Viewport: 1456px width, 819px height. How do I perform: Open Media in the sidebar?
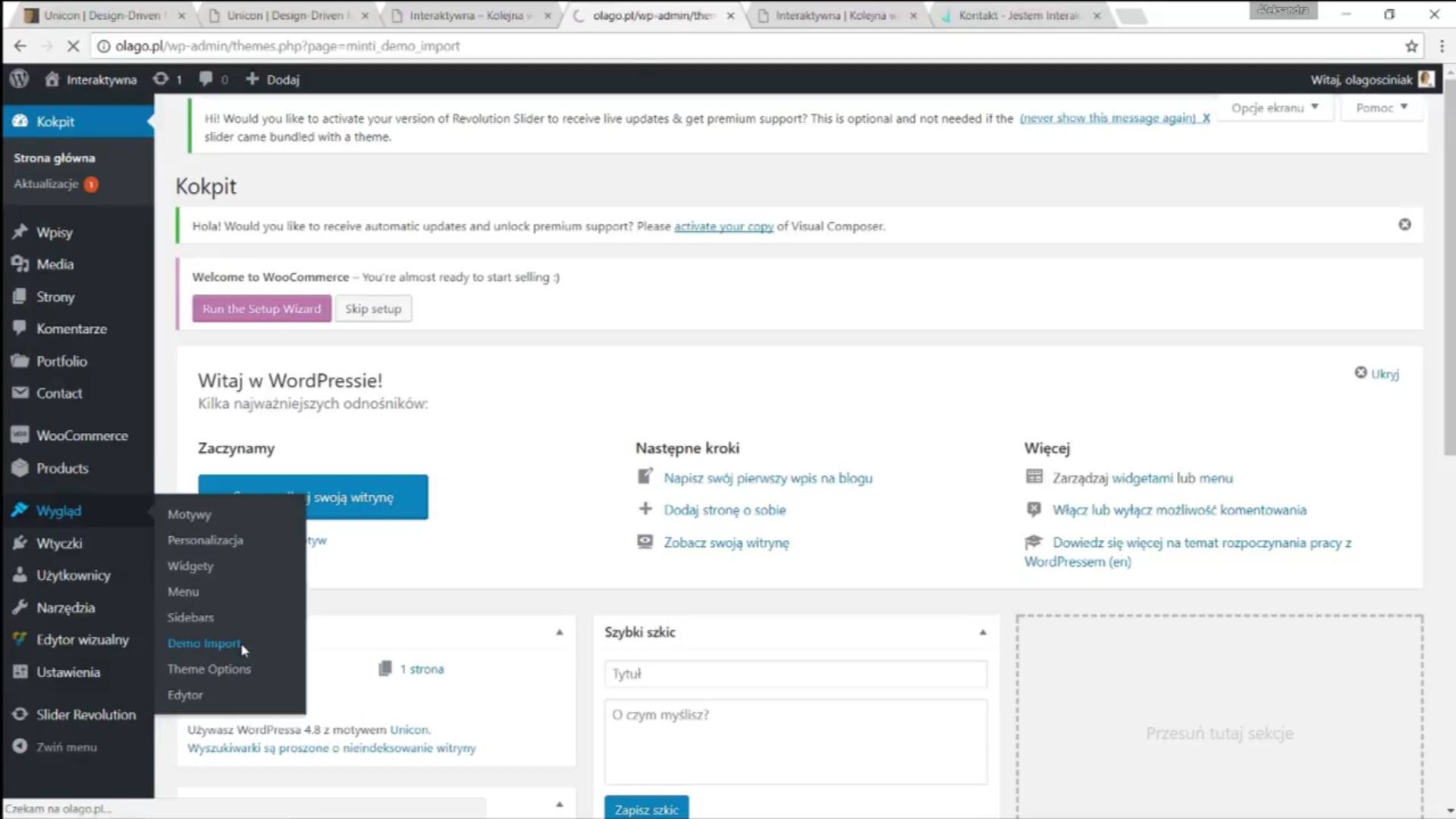click(x=55, y=265)
